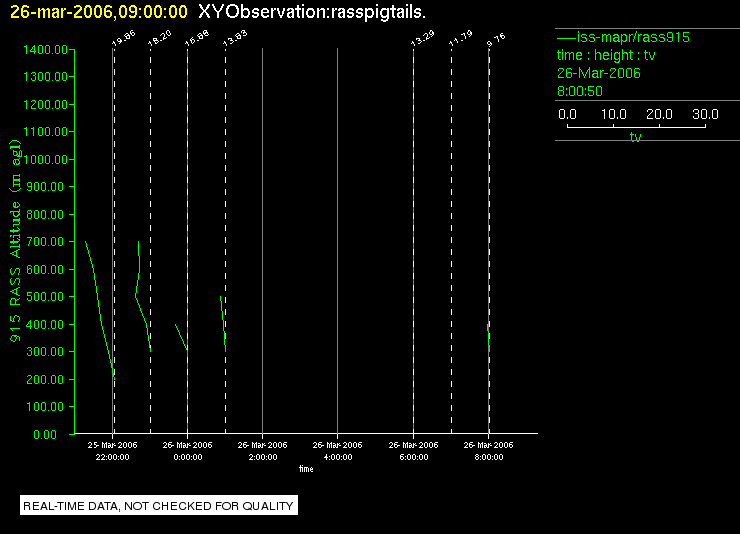Screen dimensions: 740x534
Task: Select the 700.00 altitude axis label
Action: tap(45, 242)
